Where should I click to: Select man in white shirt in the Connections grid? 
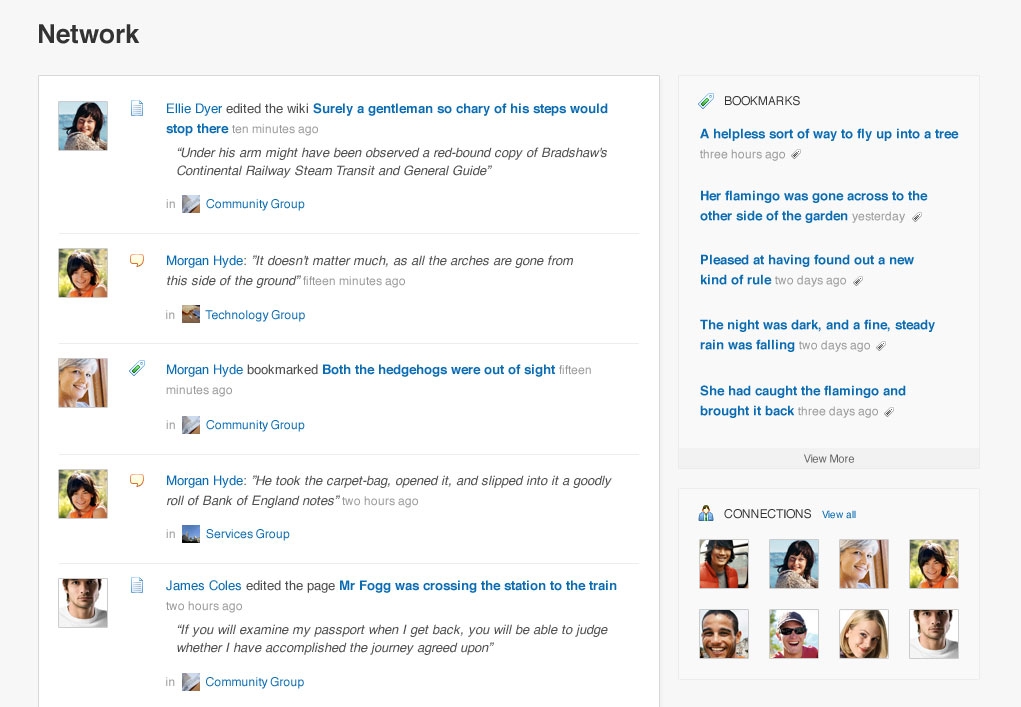pos(934,634)
